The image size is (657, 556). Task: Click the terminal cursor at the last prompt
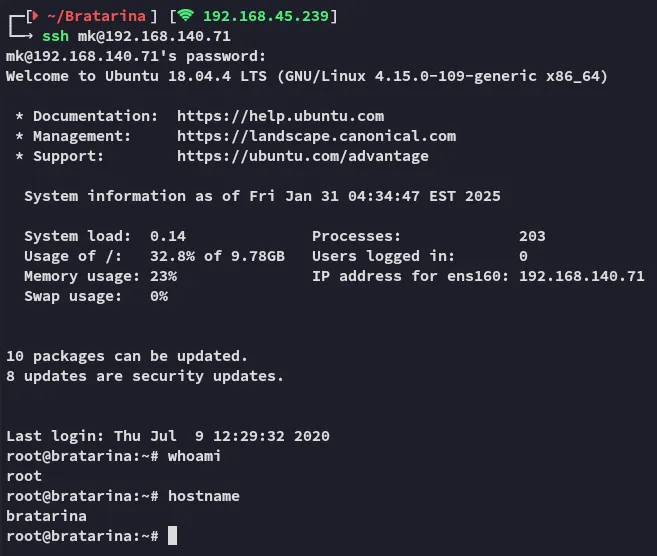point(172,536)
